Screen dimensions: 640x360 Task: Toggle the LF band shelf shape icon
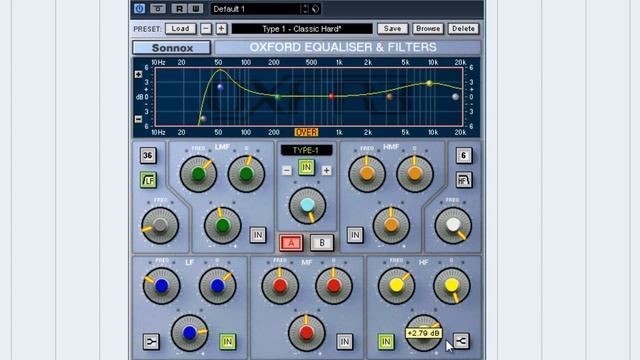coord(151,342)
